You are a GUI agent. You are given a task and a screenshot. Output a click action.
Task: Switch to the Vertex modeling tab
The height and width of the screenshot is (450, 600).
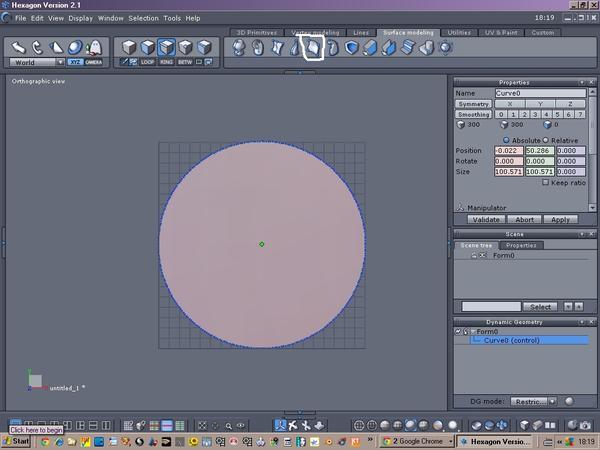[313, 32]
